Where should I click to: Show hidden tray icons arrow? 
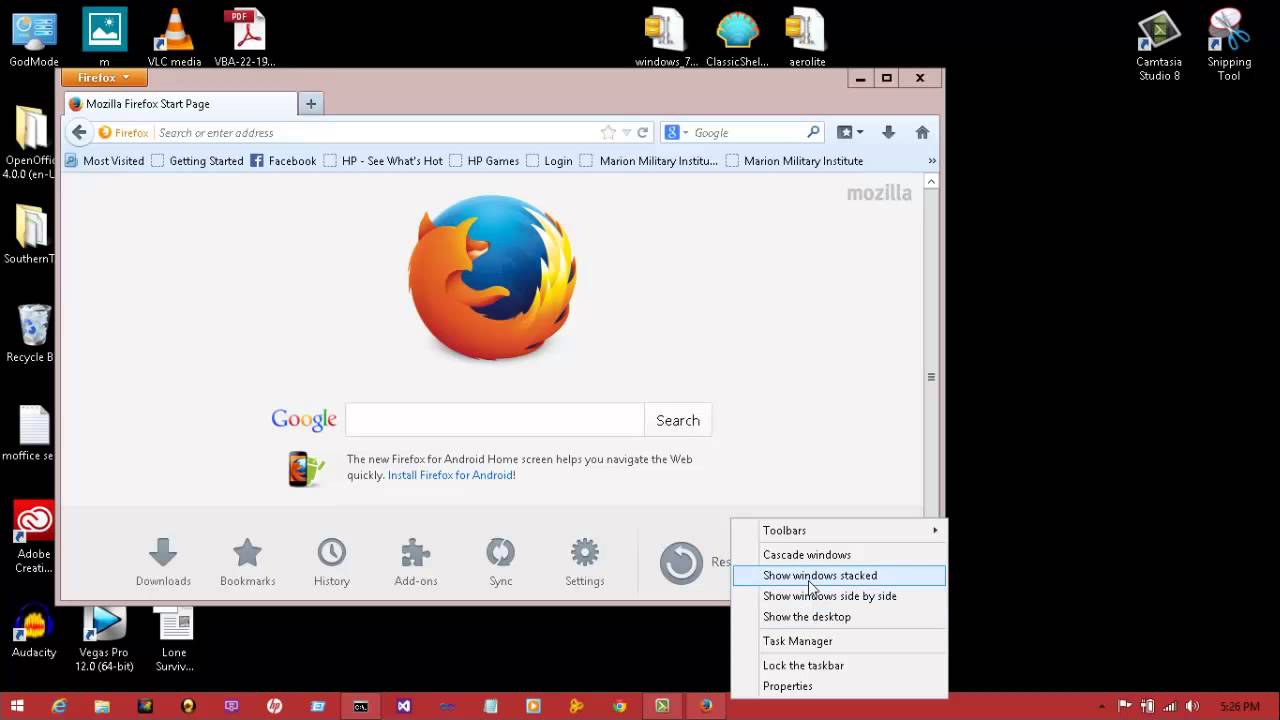(x=1102, y=706)
